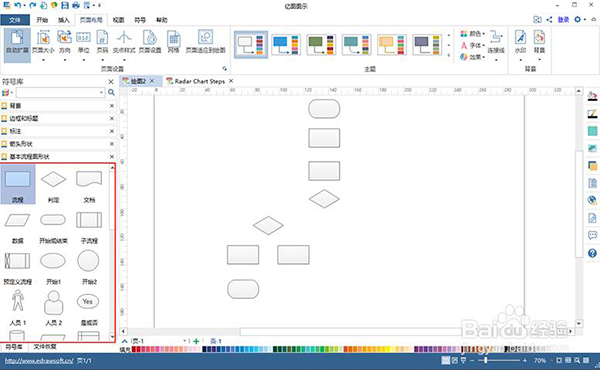Toggle the 自动扩展 auto-expand page button

coord(17,45)
